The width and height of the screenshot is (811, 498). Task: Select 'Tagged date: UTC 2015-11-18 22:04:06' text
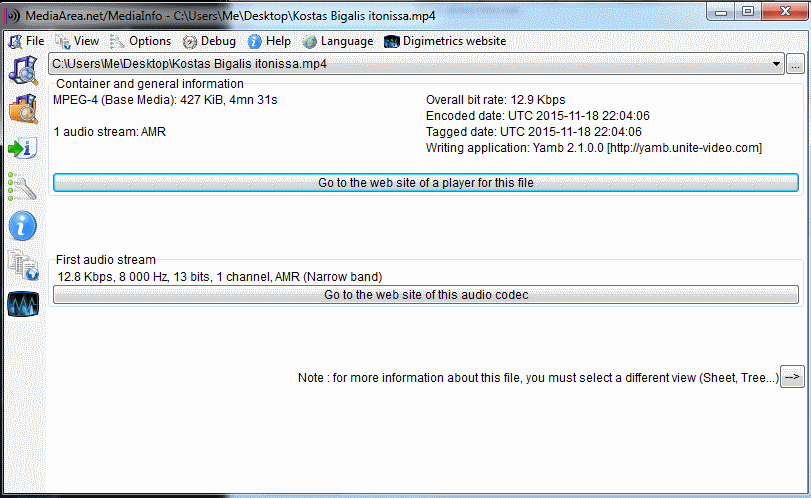pos(533,132)
